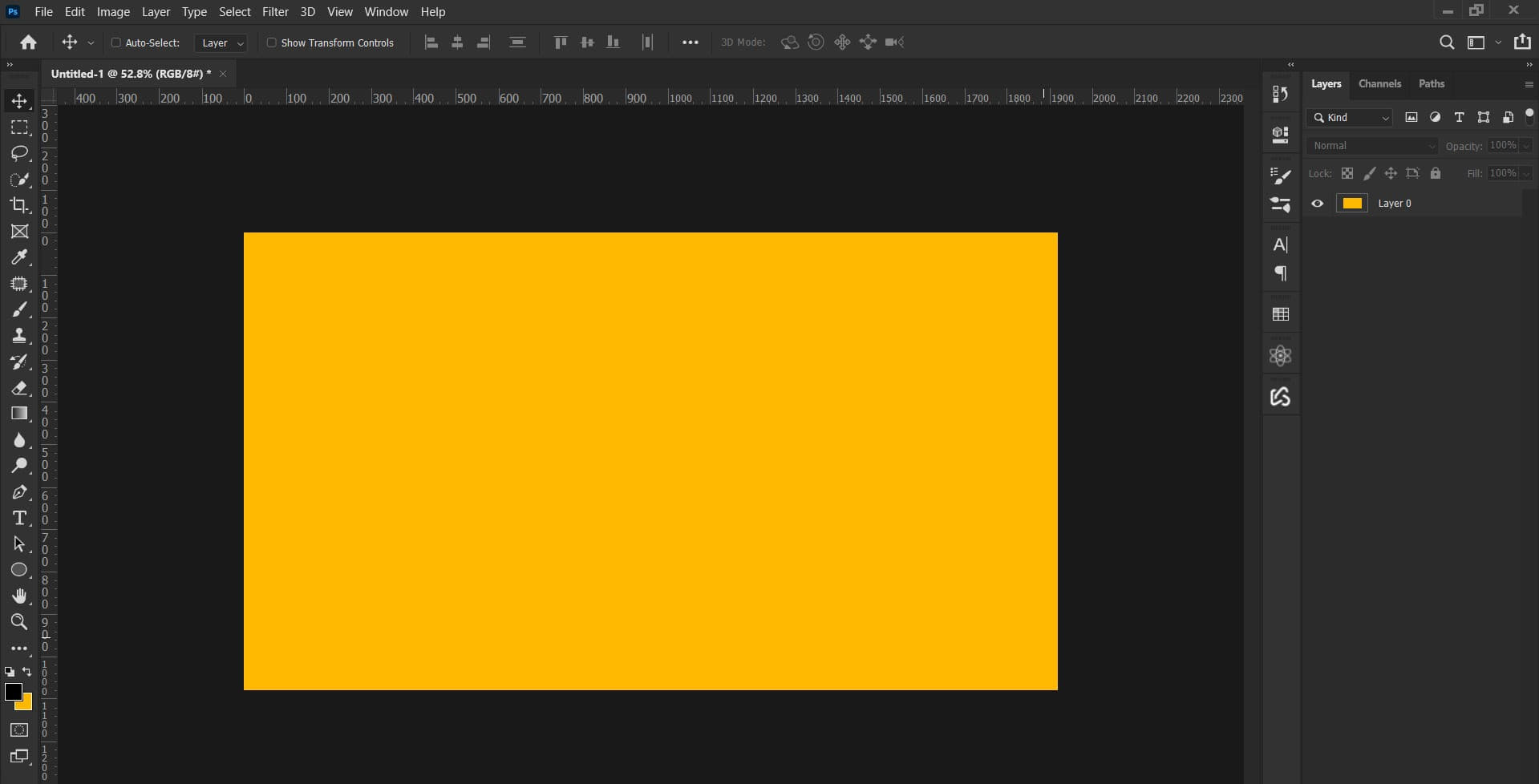Toggle filter for pixel layers
Viewport: 1539px width, 784px height.
coord(1411,117)
